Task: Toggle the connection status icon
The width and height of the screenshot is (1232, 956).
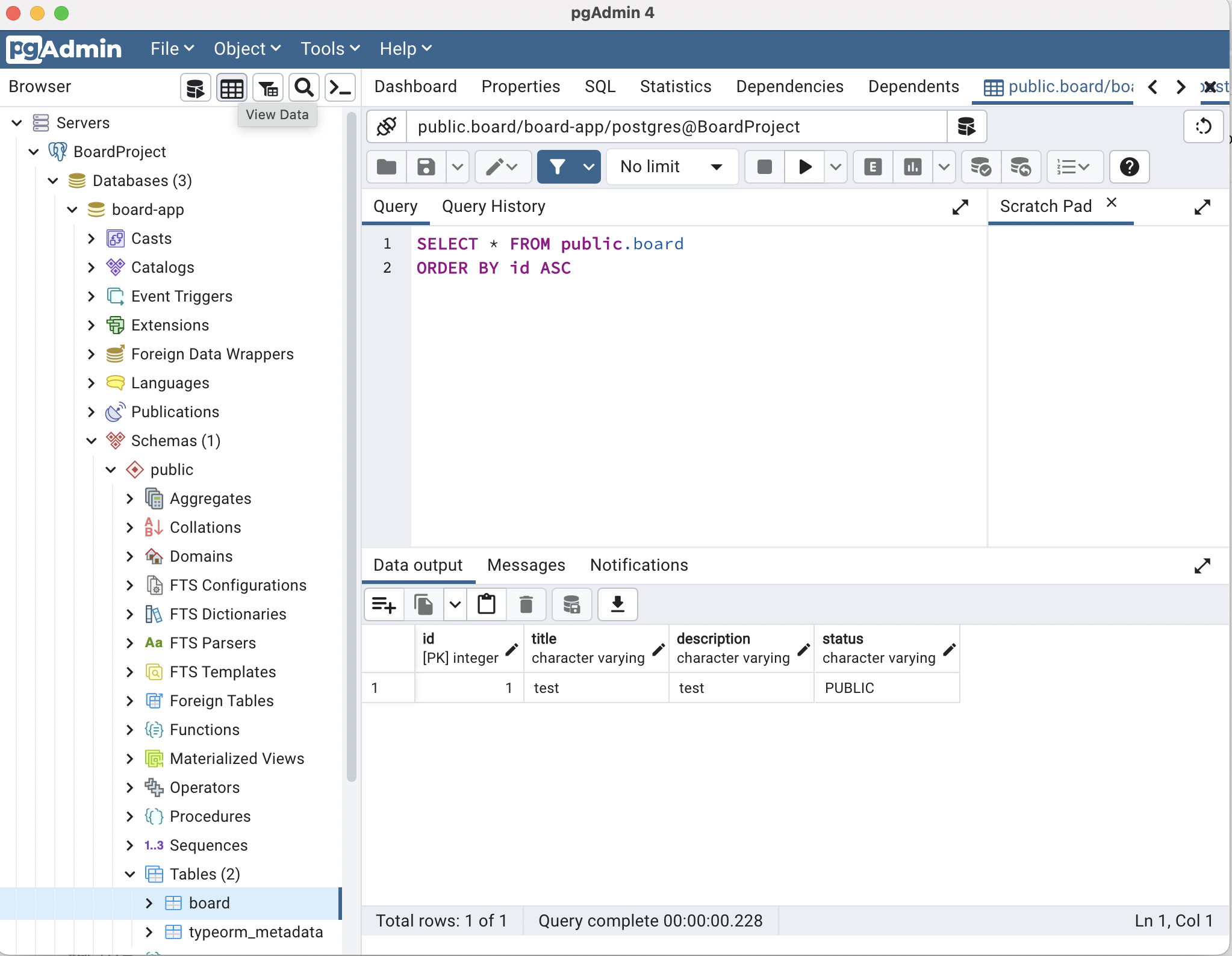Action: 387,127
